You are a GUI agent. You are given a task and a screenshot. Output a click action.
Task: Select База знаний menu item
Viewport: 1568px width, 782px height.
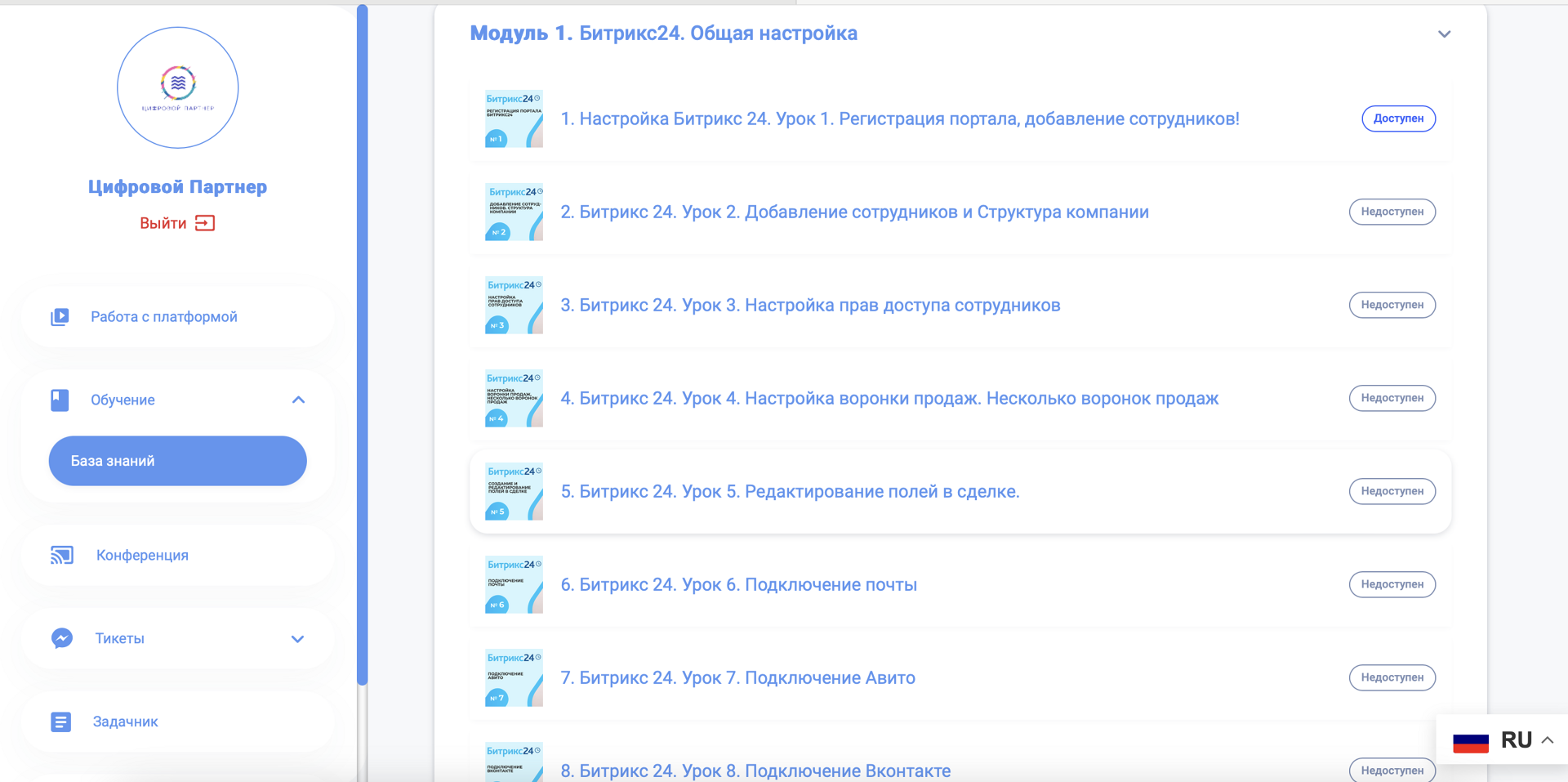[x=177, y=461]
